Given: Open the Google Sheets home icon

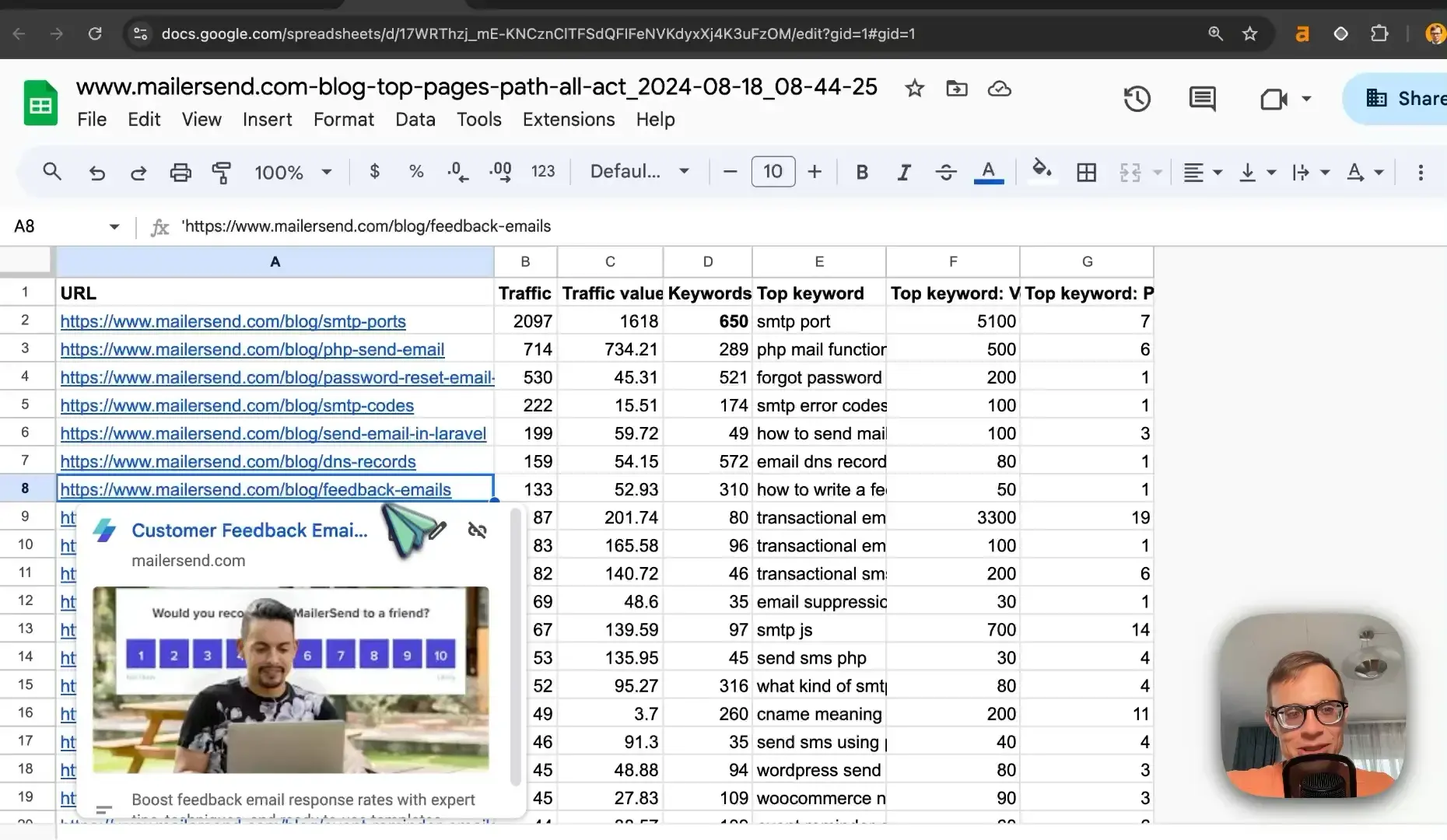Looking at the screenshot, I should coord(40,103).
